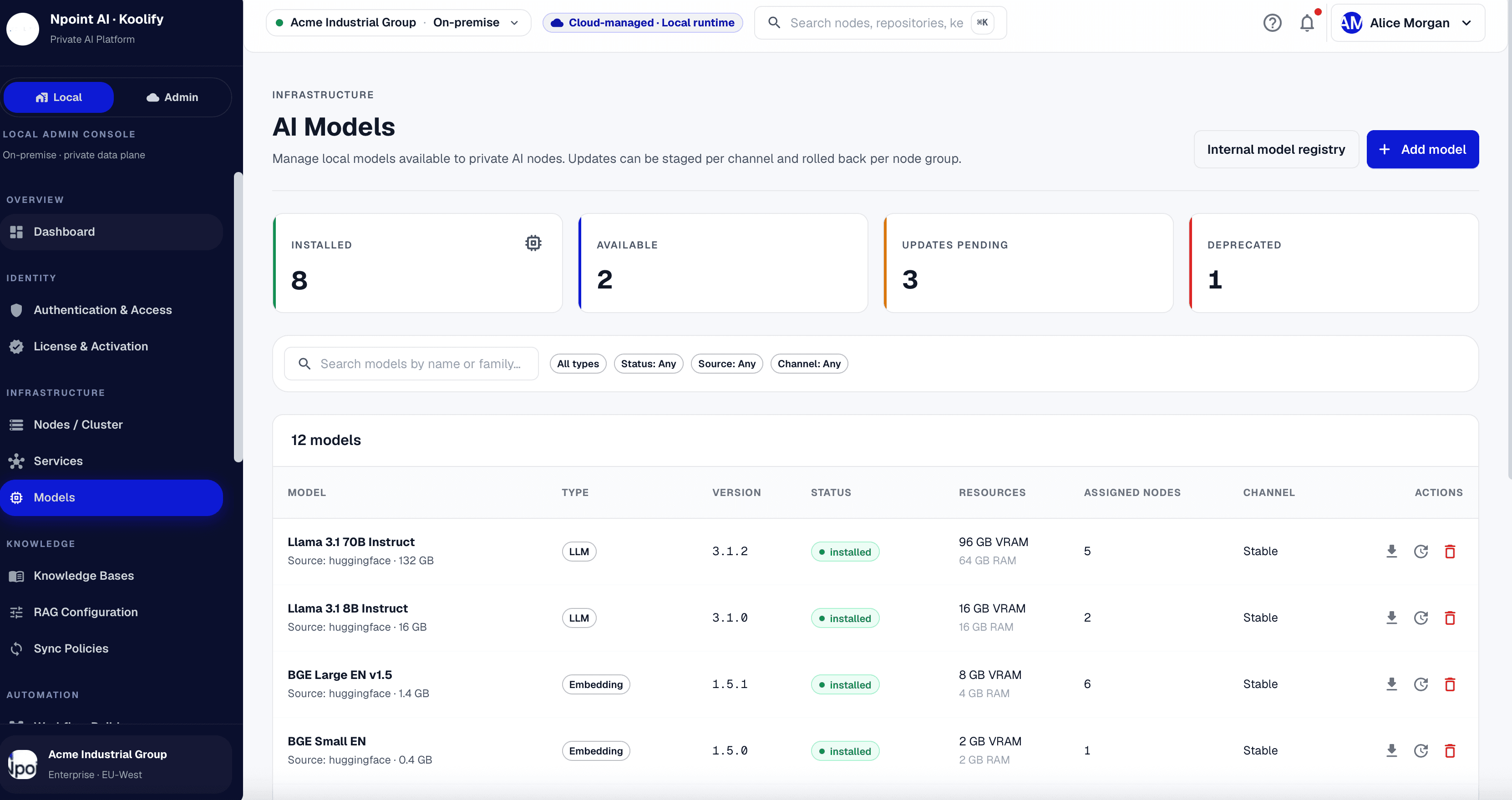Open the Status: Any filter
Viewport: 1512px width, 800px height.
pyautogui.click(x=648, y=364)
